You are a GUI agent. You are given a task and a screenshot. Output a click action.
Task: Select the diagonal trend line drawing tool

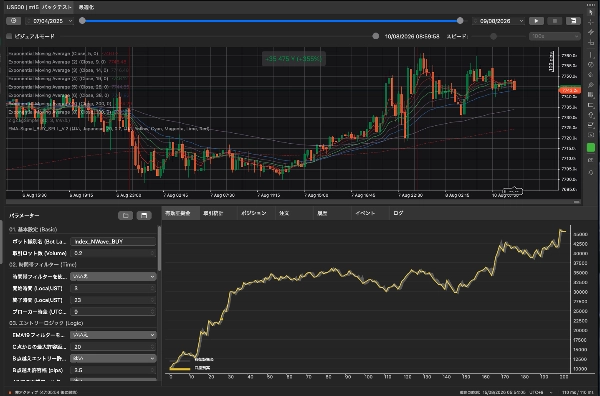coord(590,32)
